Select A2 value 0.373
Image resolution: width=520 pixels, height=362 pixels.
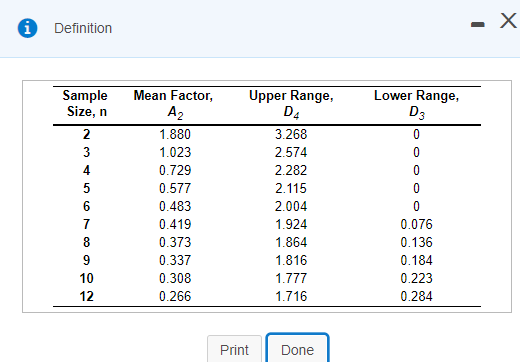click(x=175, y=243)
